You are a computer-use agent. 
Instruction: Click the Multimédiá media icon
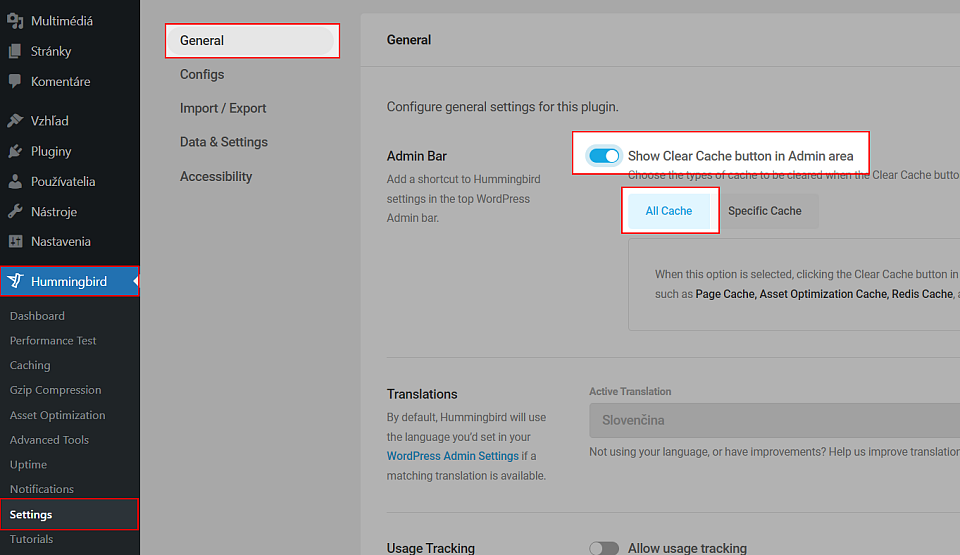[15, 21]
